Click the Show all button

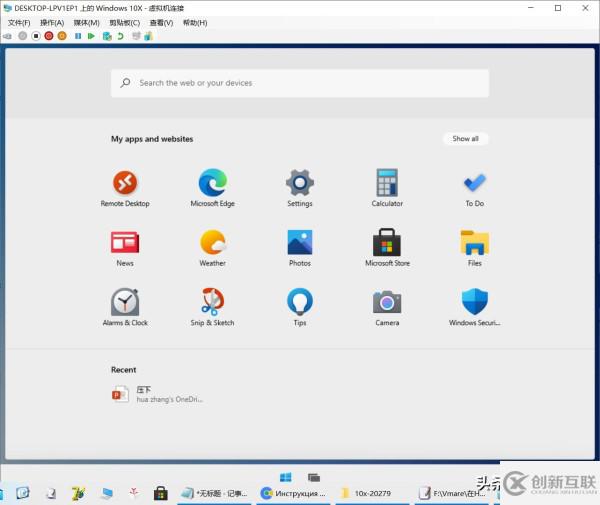point(465,139)
